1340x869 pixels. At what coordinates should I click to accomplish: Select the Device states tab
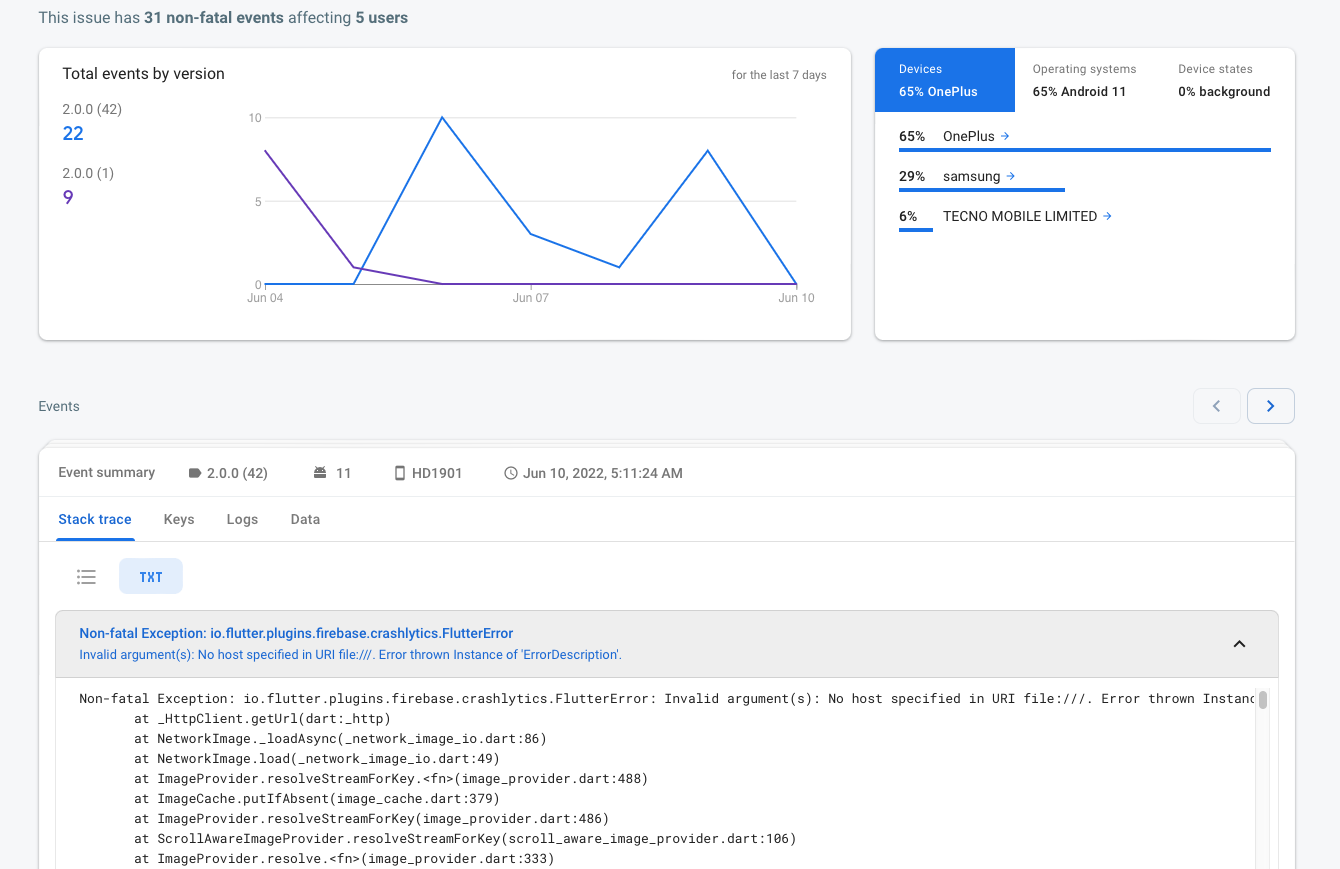tap(1224, 80)
